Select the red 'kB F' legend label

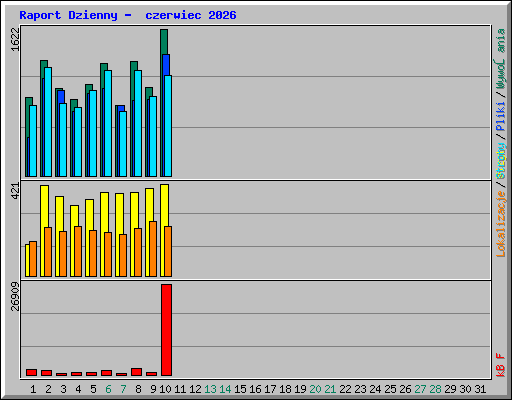[x=501, y=365]
